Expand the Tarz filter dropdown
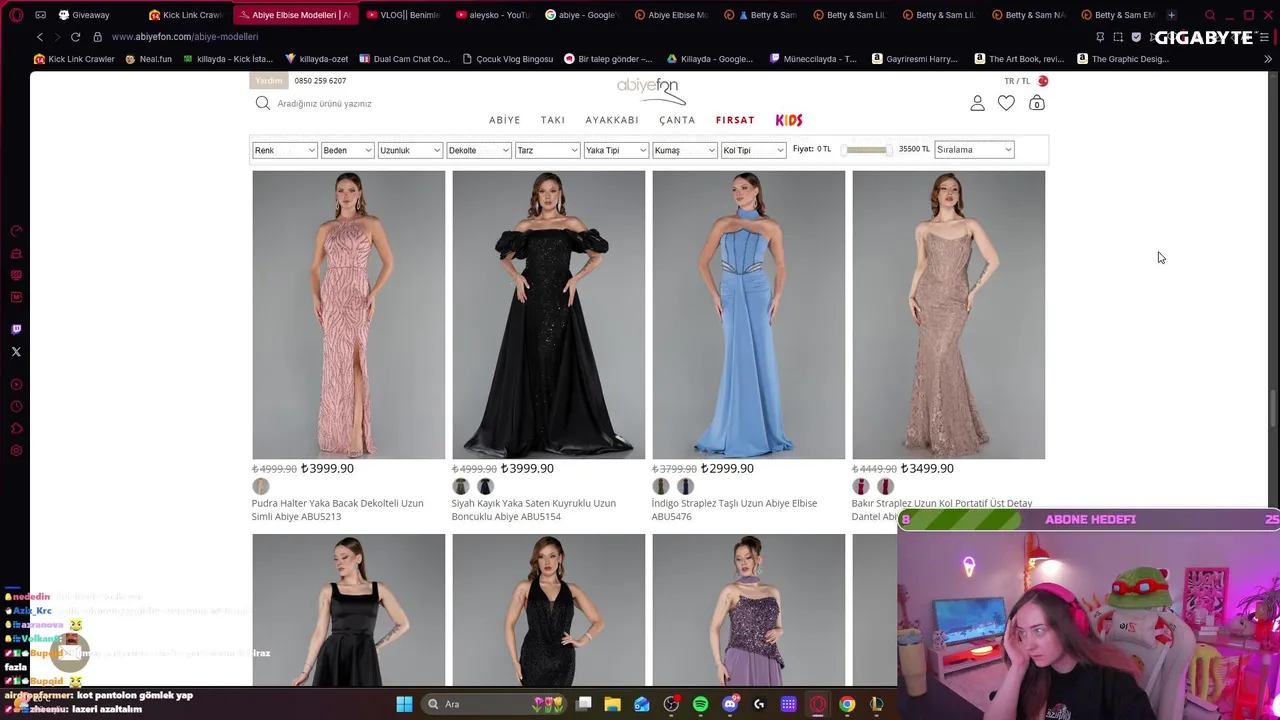 (547, 150)
